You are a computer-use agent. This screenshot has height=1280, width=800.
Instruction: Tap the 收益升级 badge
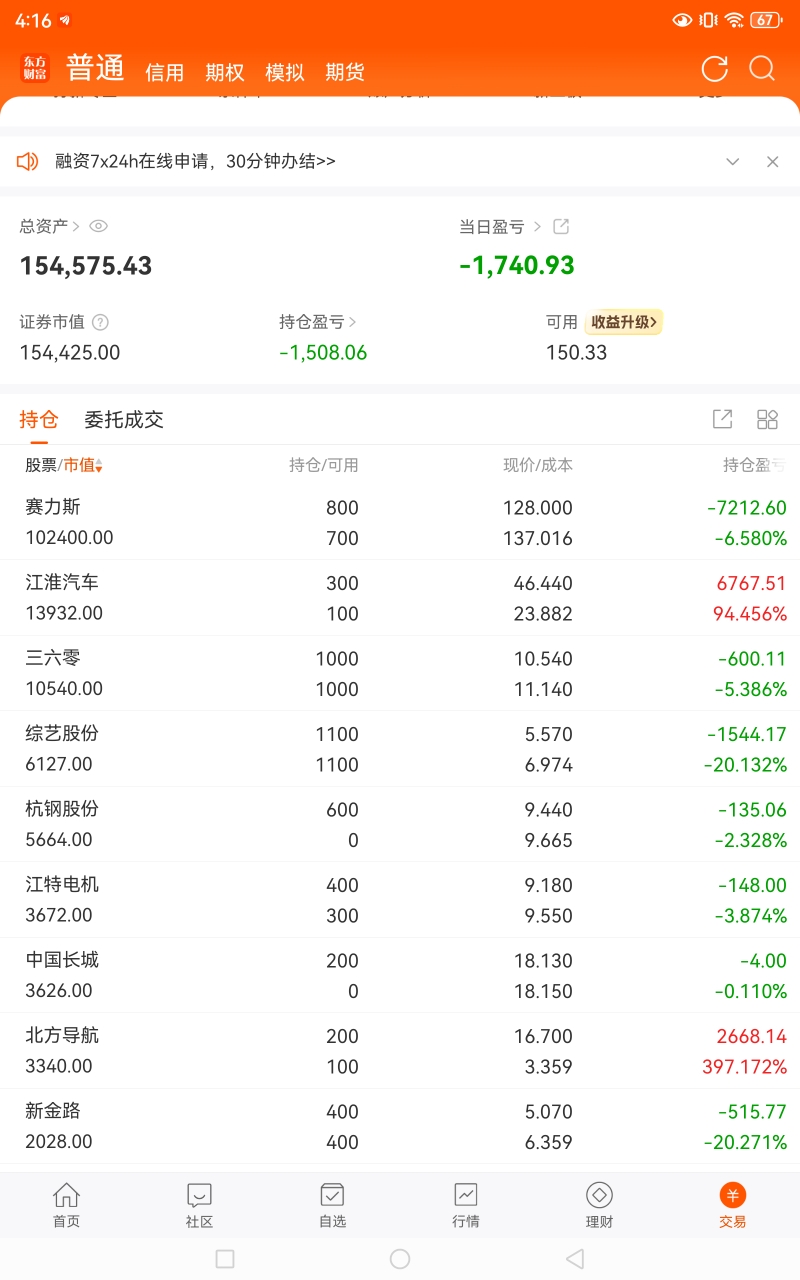[x=624, y=322]
